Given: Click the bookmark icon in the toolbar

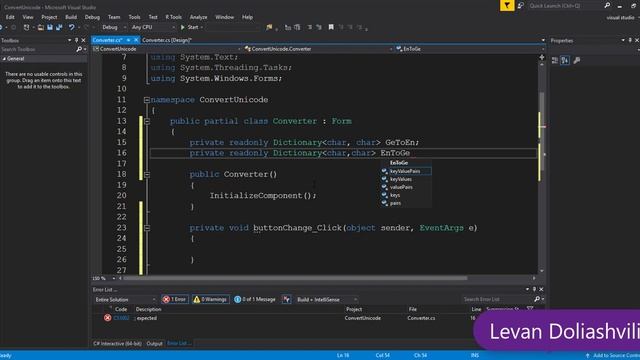Looking at the screenshot, I should click(331, 27).
